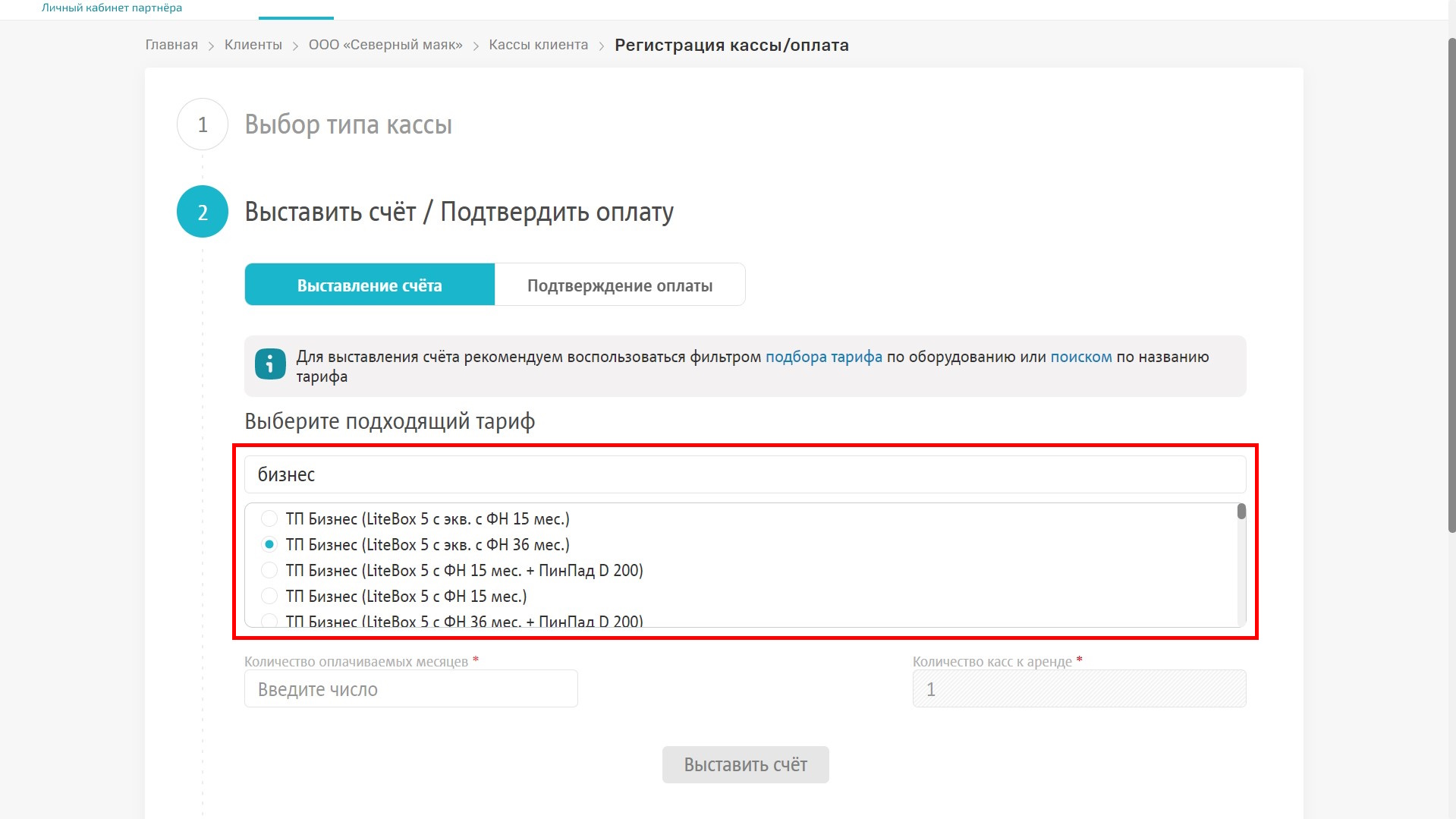This screenshot has width=1456, height=819.
Task: Go to Главная in breadcrumbs
Action: 171,45
